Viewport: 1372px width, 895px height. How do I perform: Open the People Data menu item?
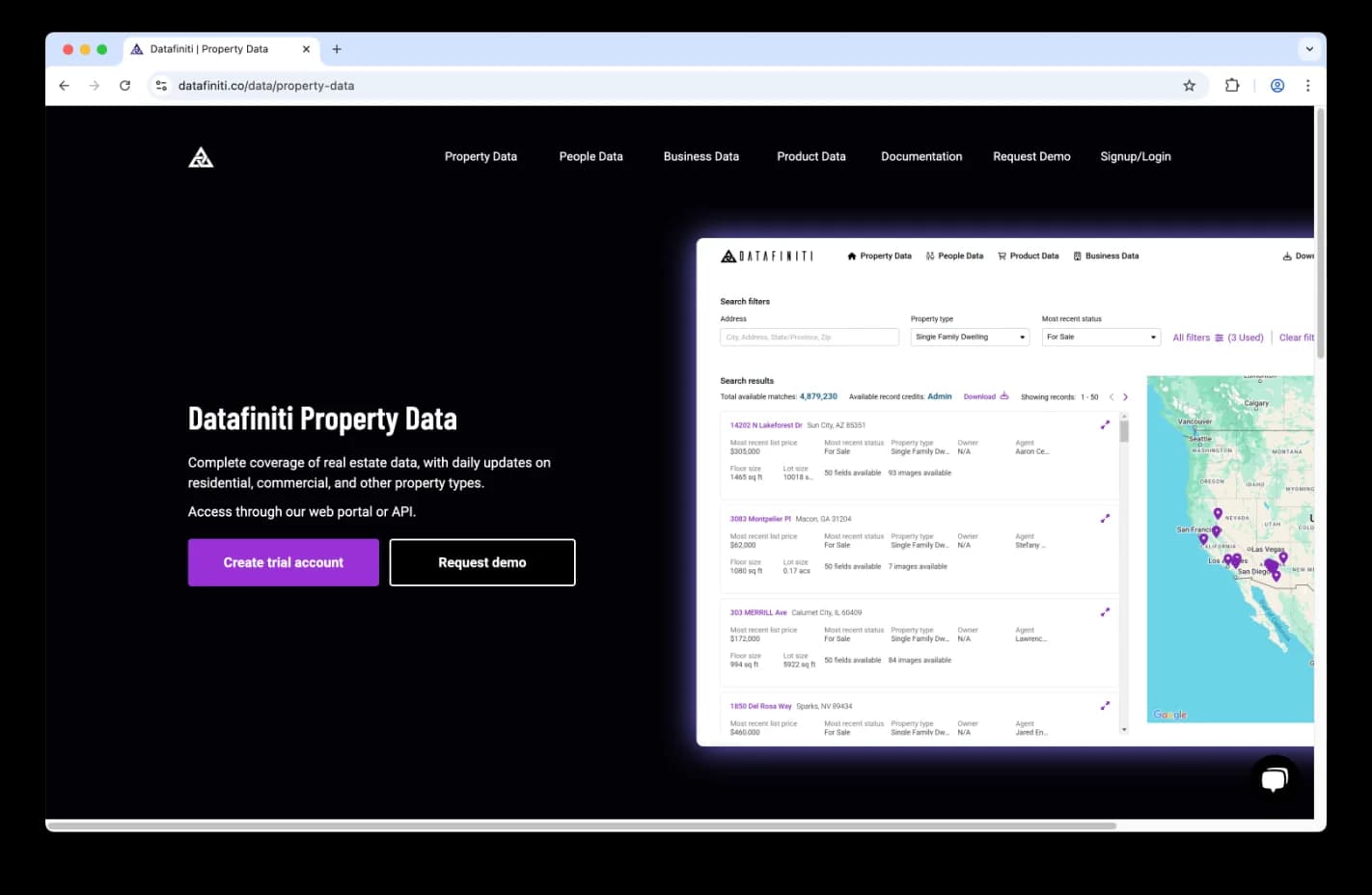pyautogui.click(x=590, y=156)
